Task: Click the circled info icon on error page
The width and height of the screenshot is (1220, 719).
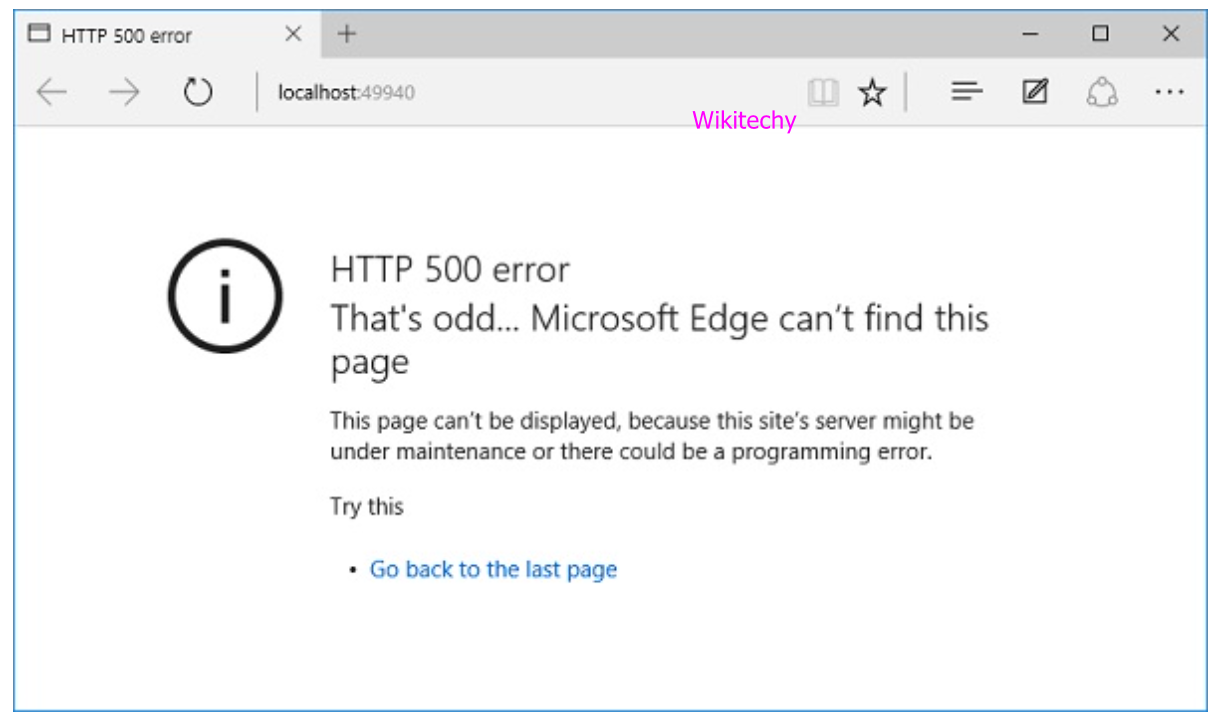Action: [x=225, y=296]
